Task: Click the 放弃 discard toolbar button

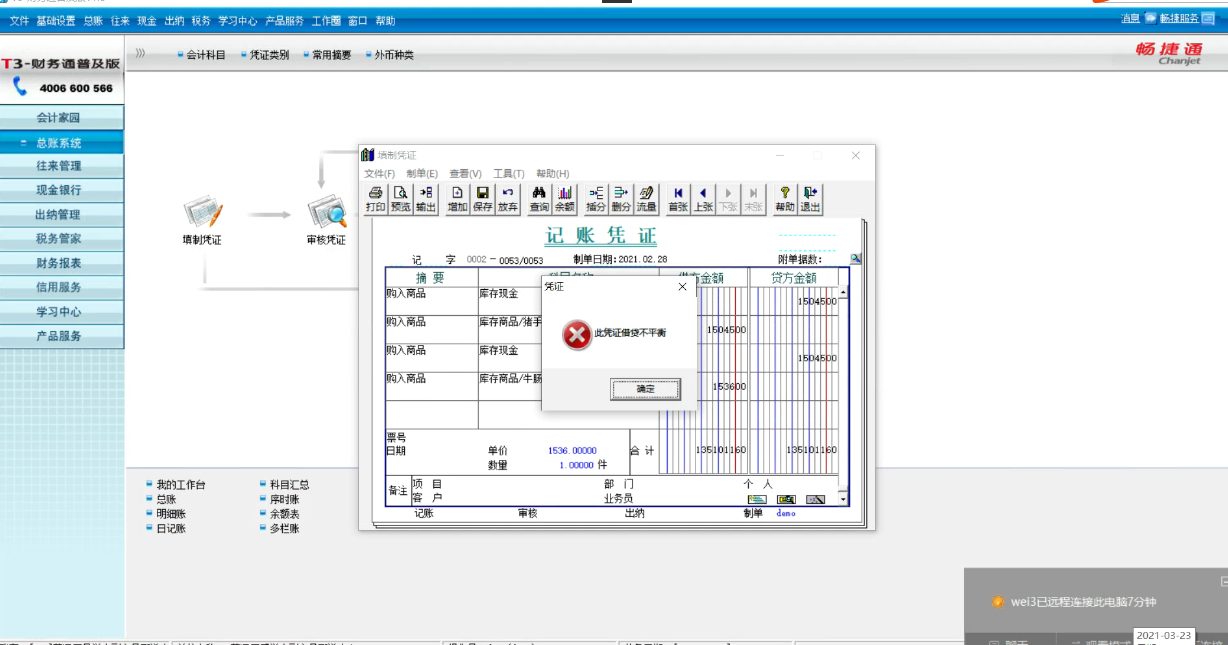Action: click(508, 199)
